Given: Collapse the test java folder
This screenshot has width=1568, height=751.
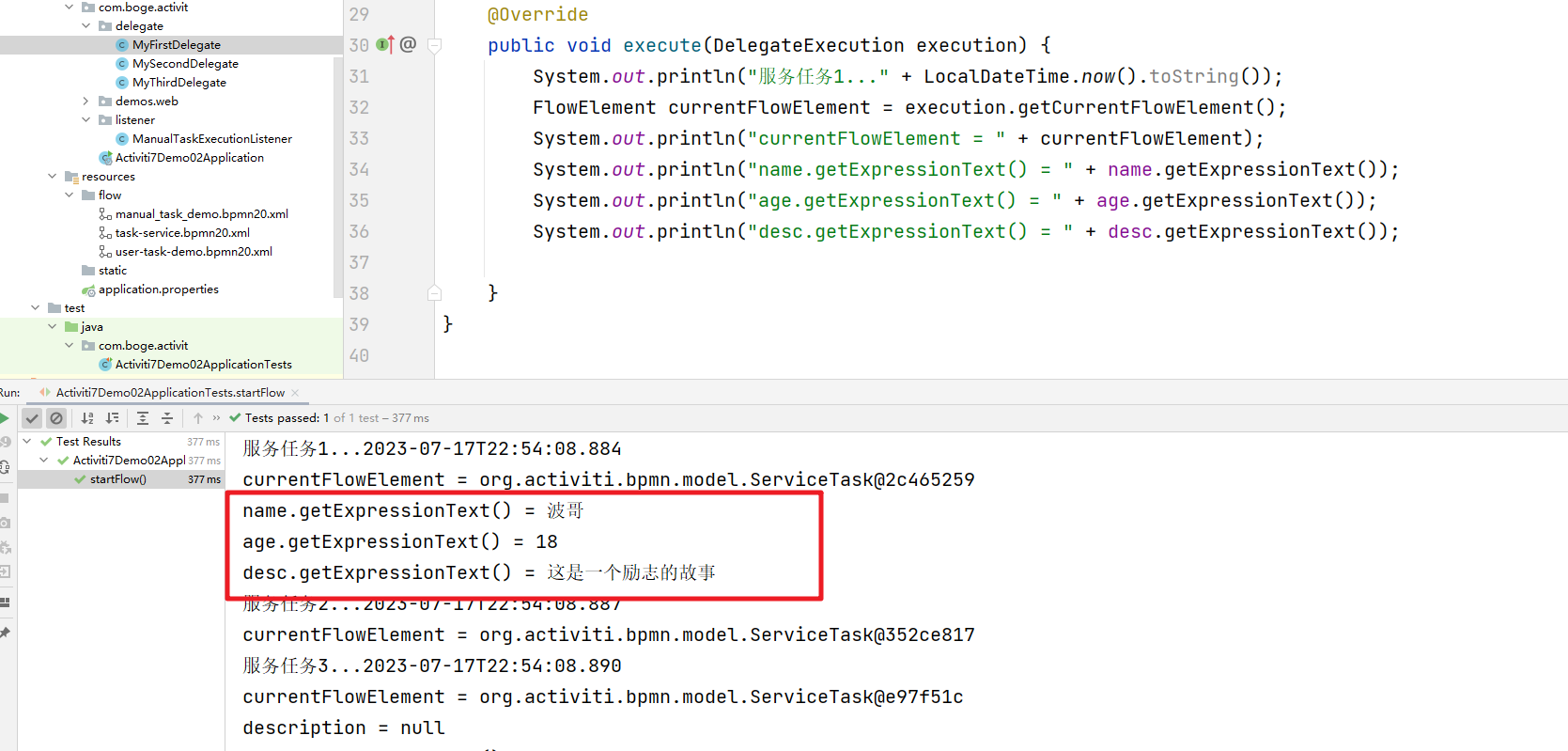Looking at the screenshot, I should click(52, 327).
